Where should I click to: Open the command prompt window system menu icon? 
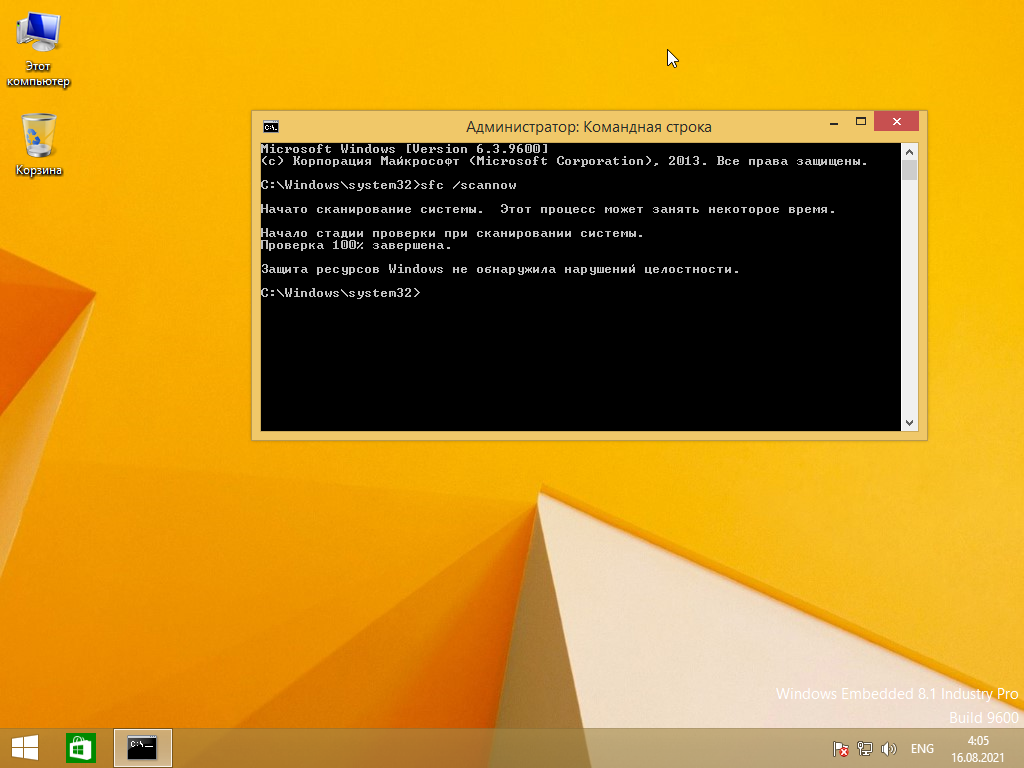point(270,127)
